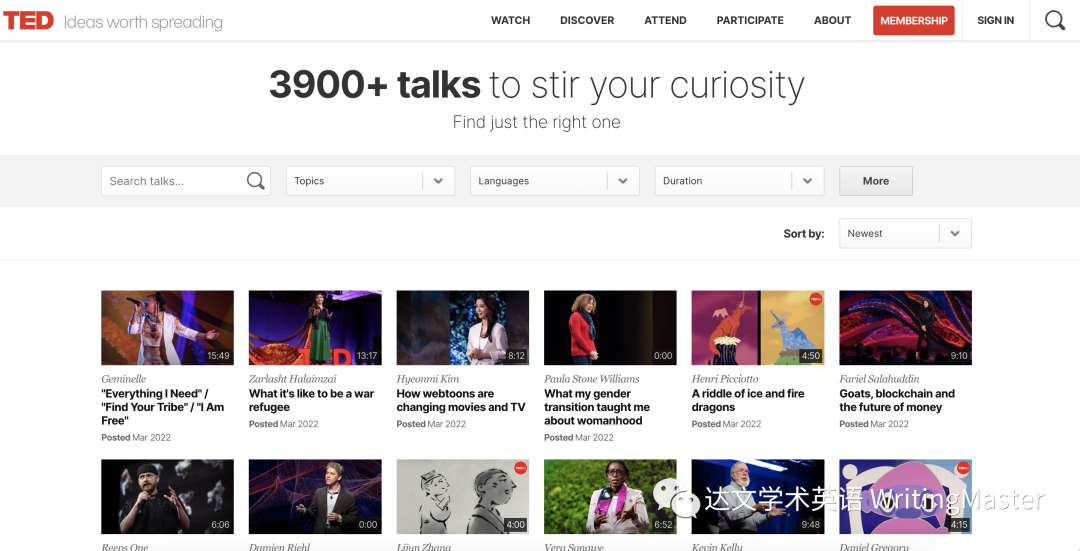Click the TED logo

click(28, 21)
